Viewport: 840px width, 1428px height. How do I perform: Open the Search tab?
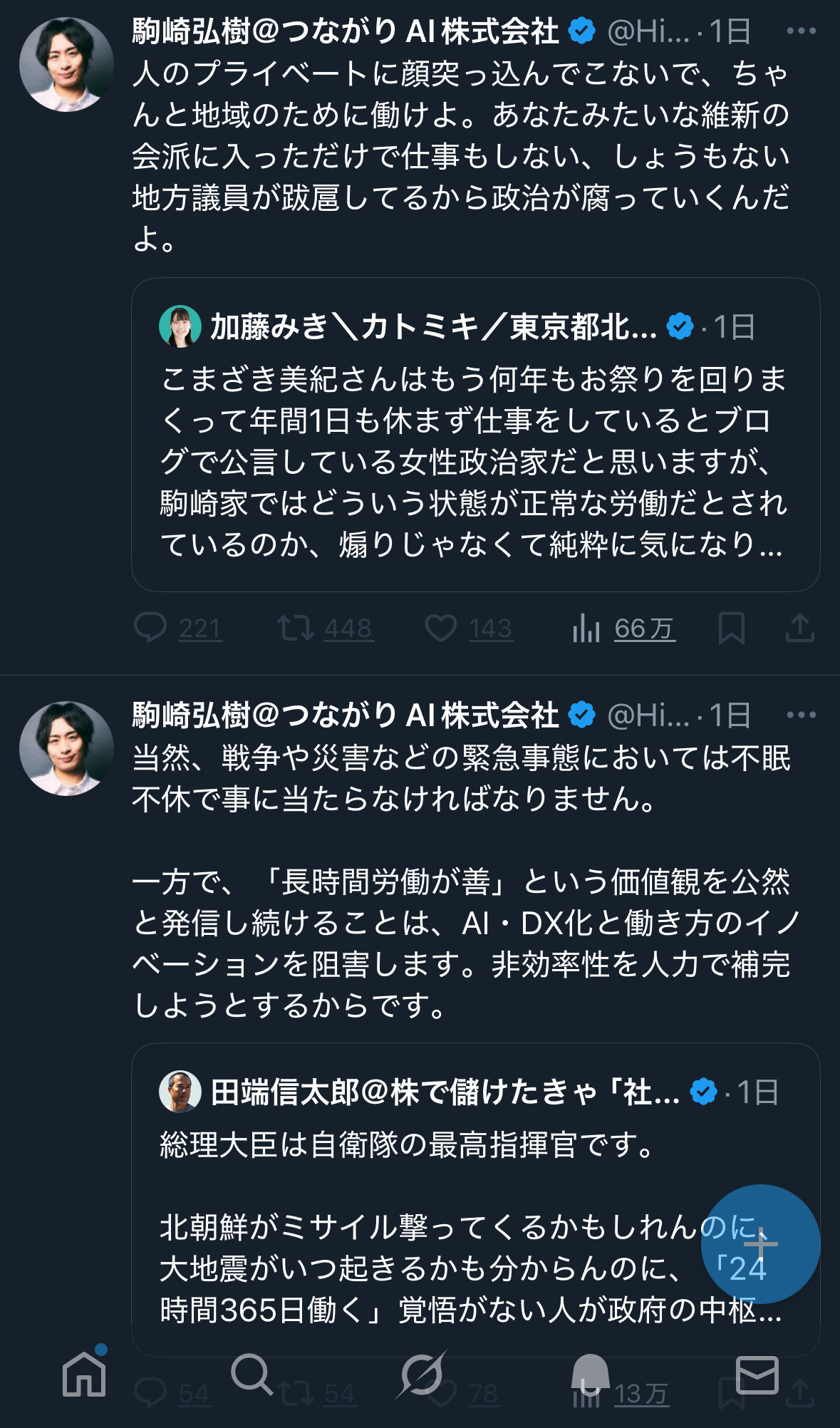pos(252,1374)
